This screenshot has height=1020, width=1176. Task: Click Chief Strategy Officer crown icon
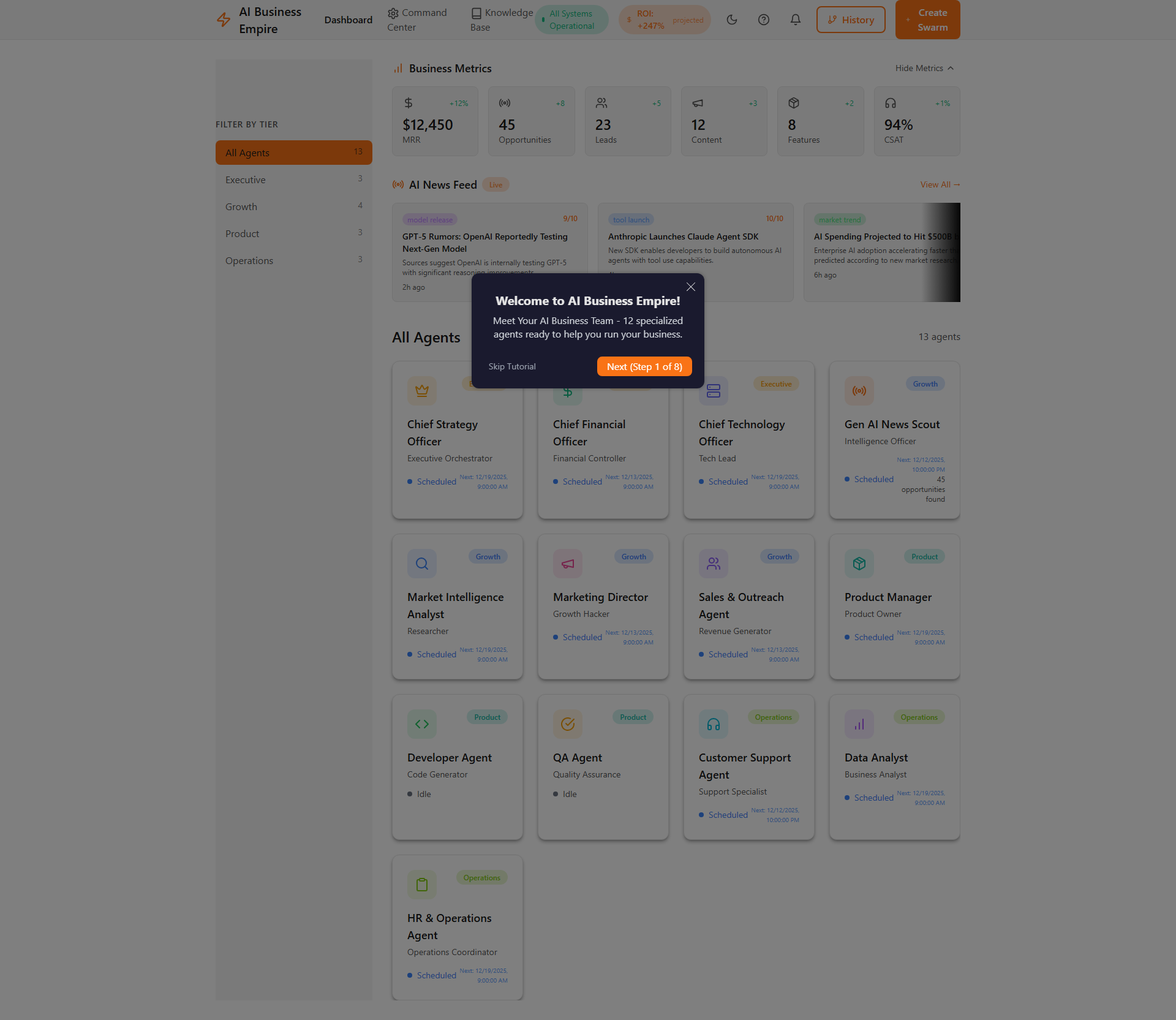422,391
